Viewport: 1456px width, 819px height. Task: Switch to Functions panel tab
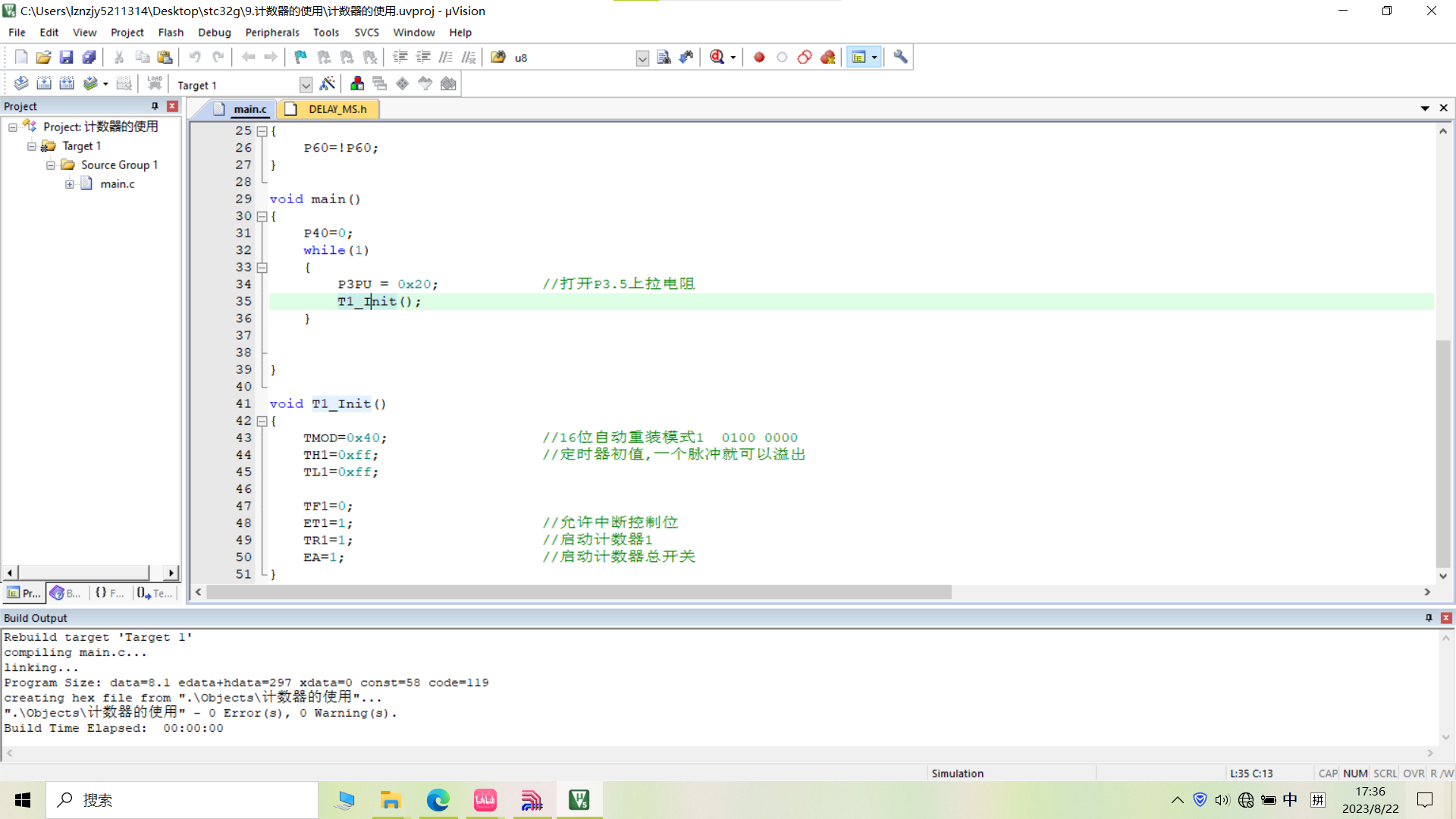pyautogui.click(x=110, y=593)
